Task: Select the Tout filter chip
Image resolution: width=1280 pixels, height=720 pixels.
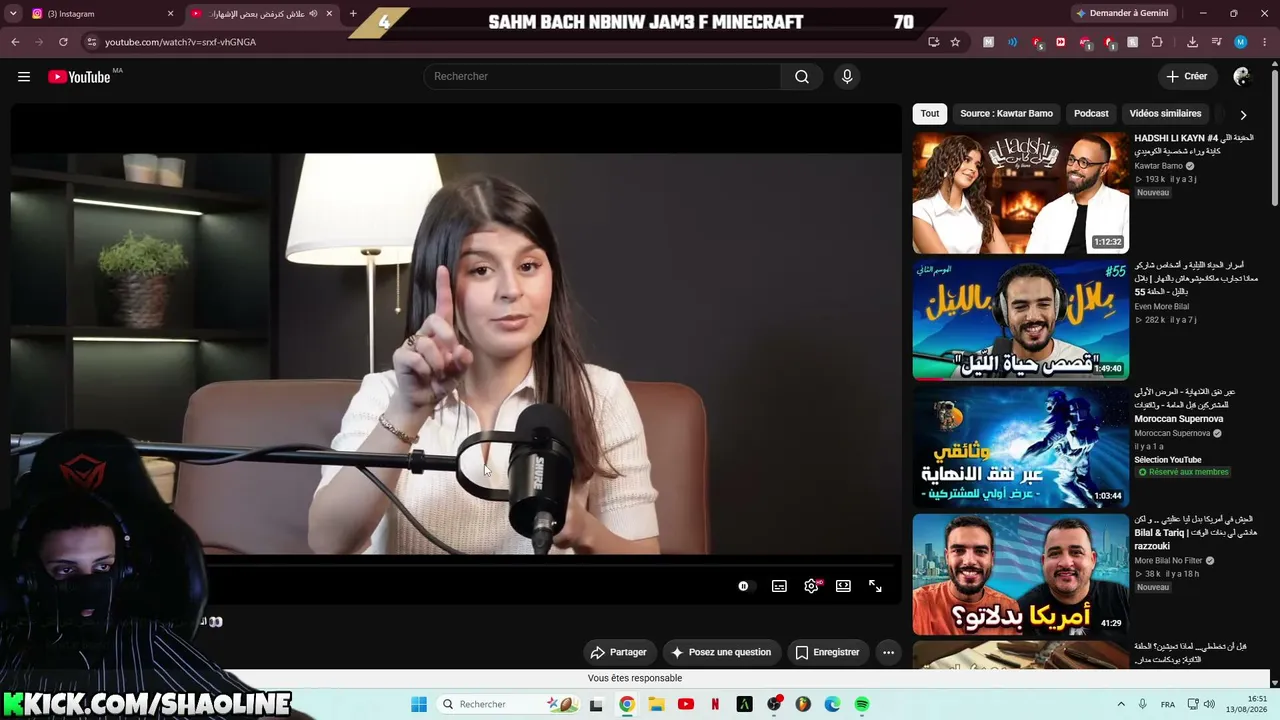Action: point(930,114)
